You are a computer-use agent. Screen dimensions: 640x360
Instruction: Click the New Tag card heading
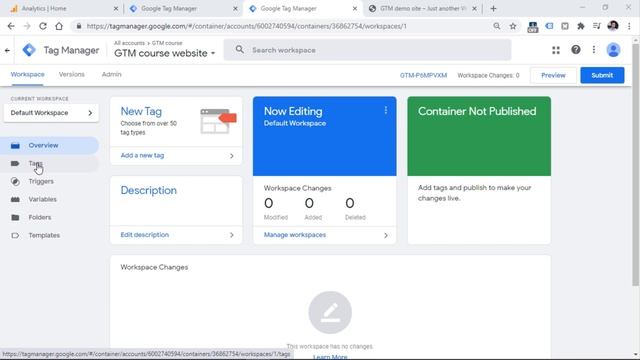(x=141, y=111)
